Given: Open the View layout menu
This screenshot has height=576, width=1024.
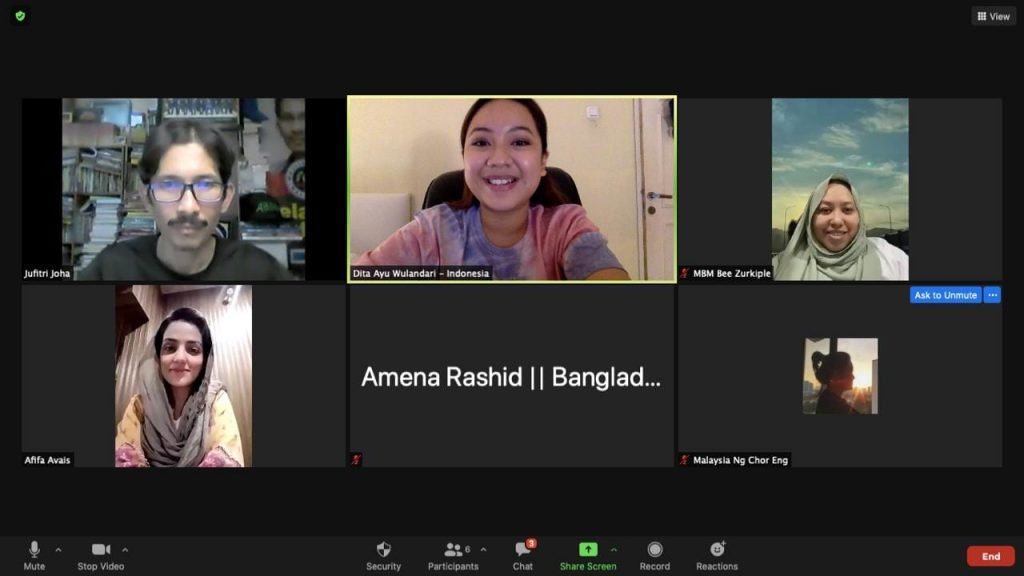Looking at the screenshot, I should (993, 16).
